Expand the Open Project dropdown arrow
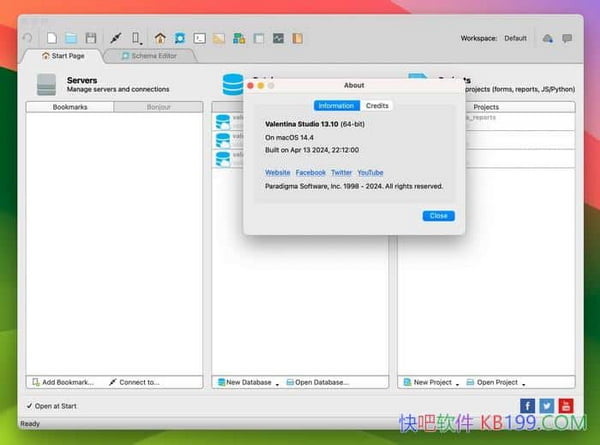600x445 pixels. click(524, 383)
